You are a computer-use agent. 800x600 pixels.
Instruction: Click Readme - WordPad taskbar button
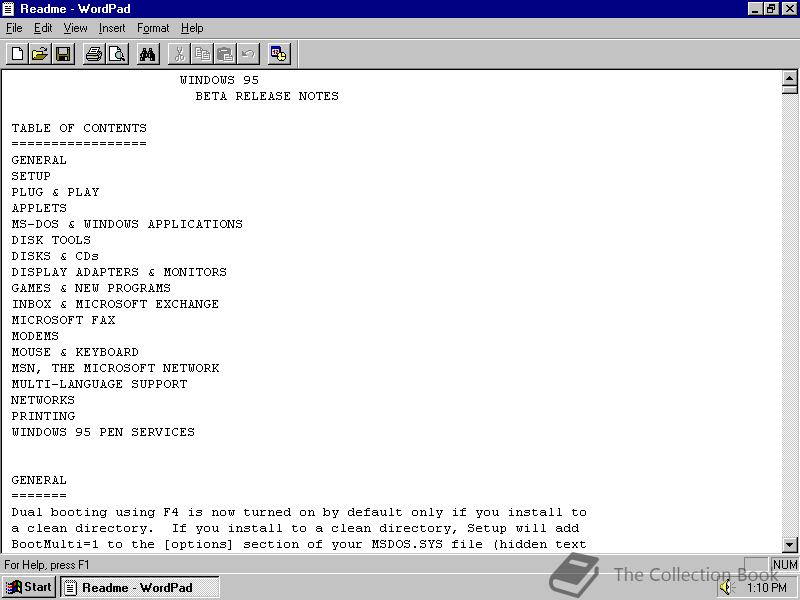tap(140, 588)
